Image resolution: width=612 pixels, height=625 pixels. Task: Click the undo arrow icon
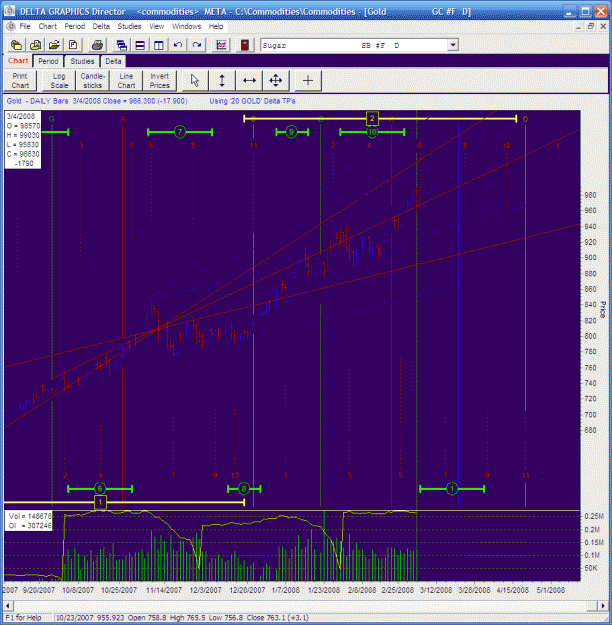coord(177,45)
